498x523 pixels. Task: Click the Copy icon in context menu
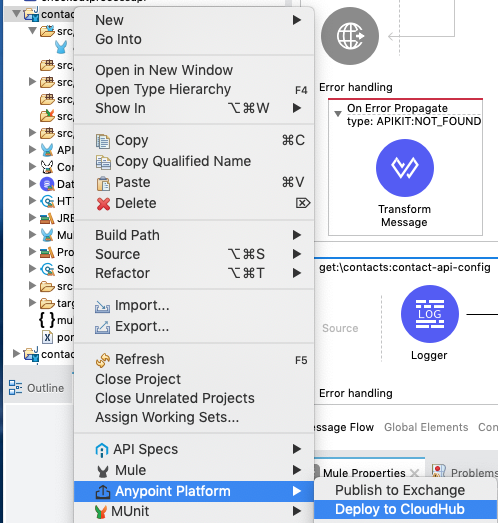103,141
